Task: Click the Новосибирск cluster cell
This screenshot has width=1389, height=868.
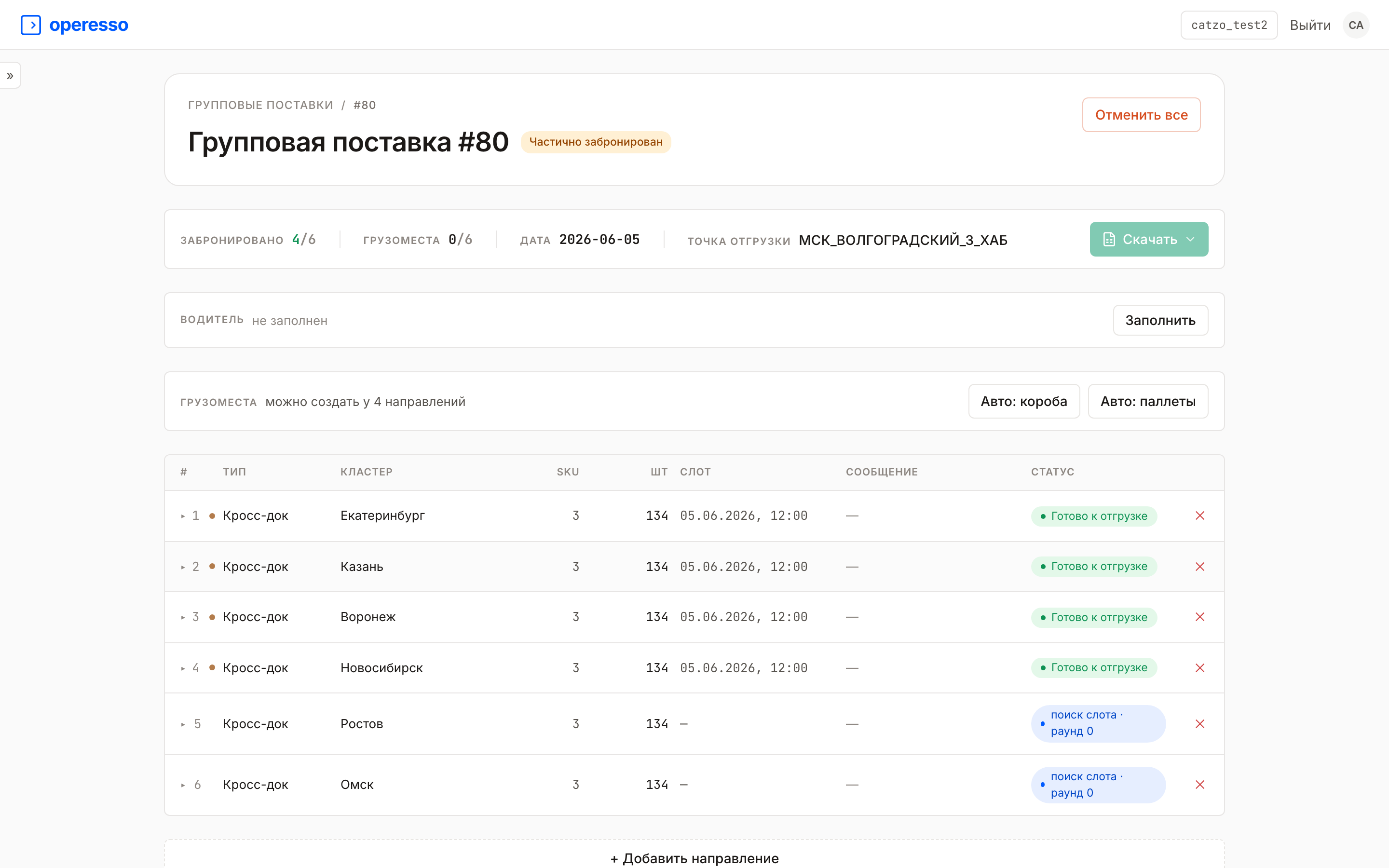Action: [x=381, y=668]
